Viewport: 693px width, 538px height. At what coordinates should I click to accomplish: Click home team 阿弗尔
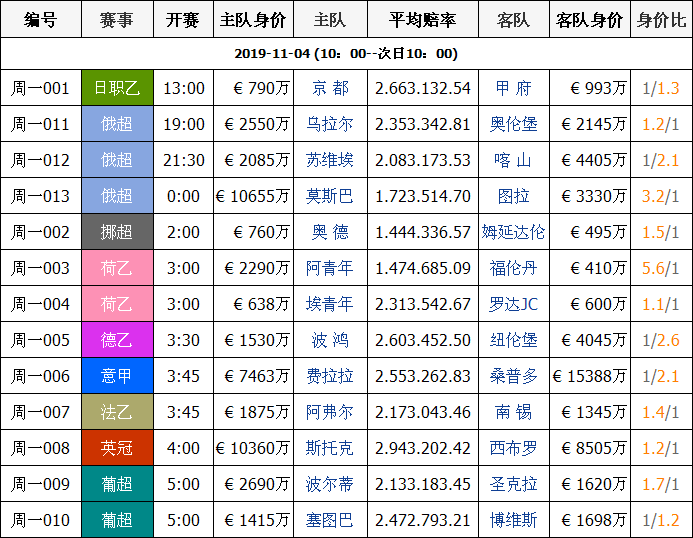(330, 412)
